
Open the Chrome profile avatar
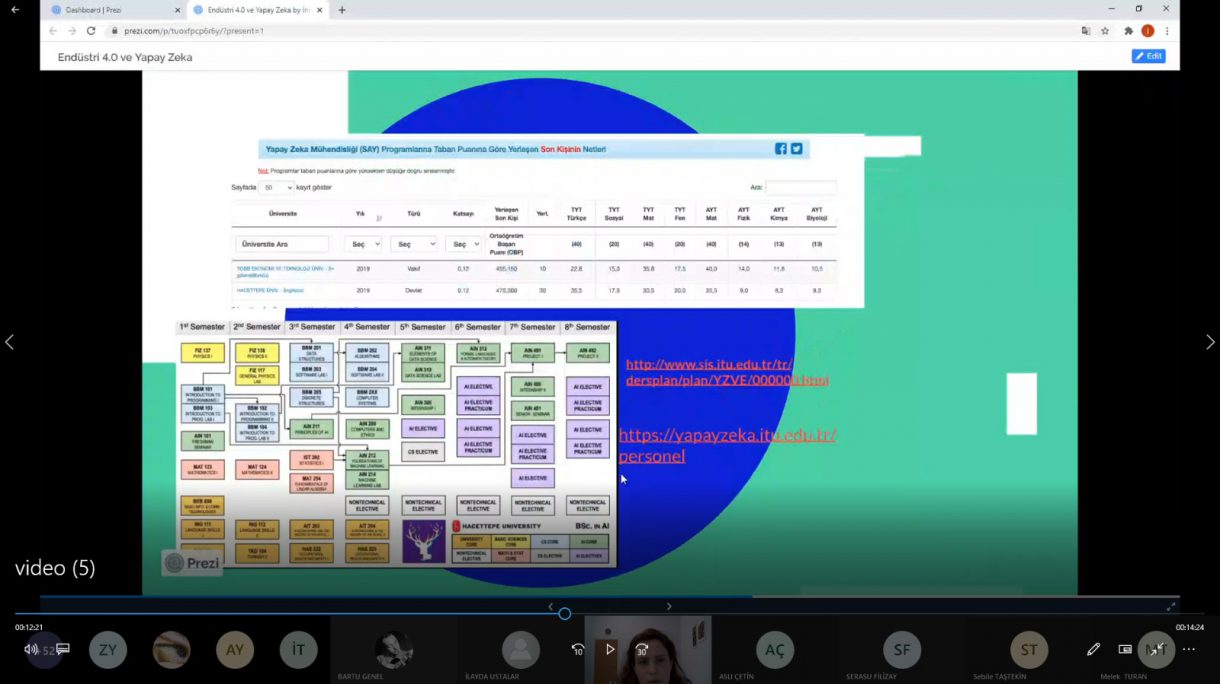click(1148, 31)
